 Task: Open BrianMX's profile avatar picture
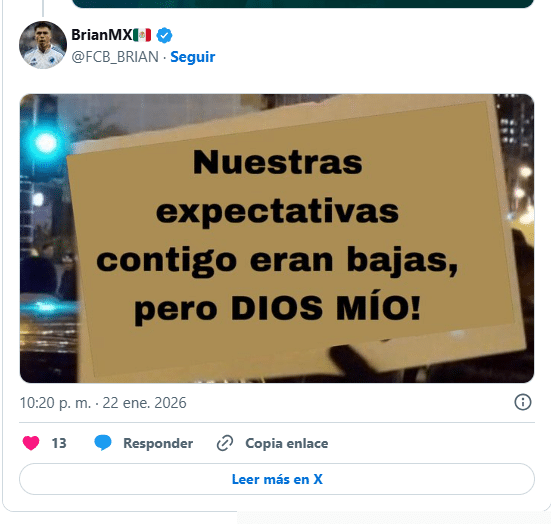[x=43, y=45]
